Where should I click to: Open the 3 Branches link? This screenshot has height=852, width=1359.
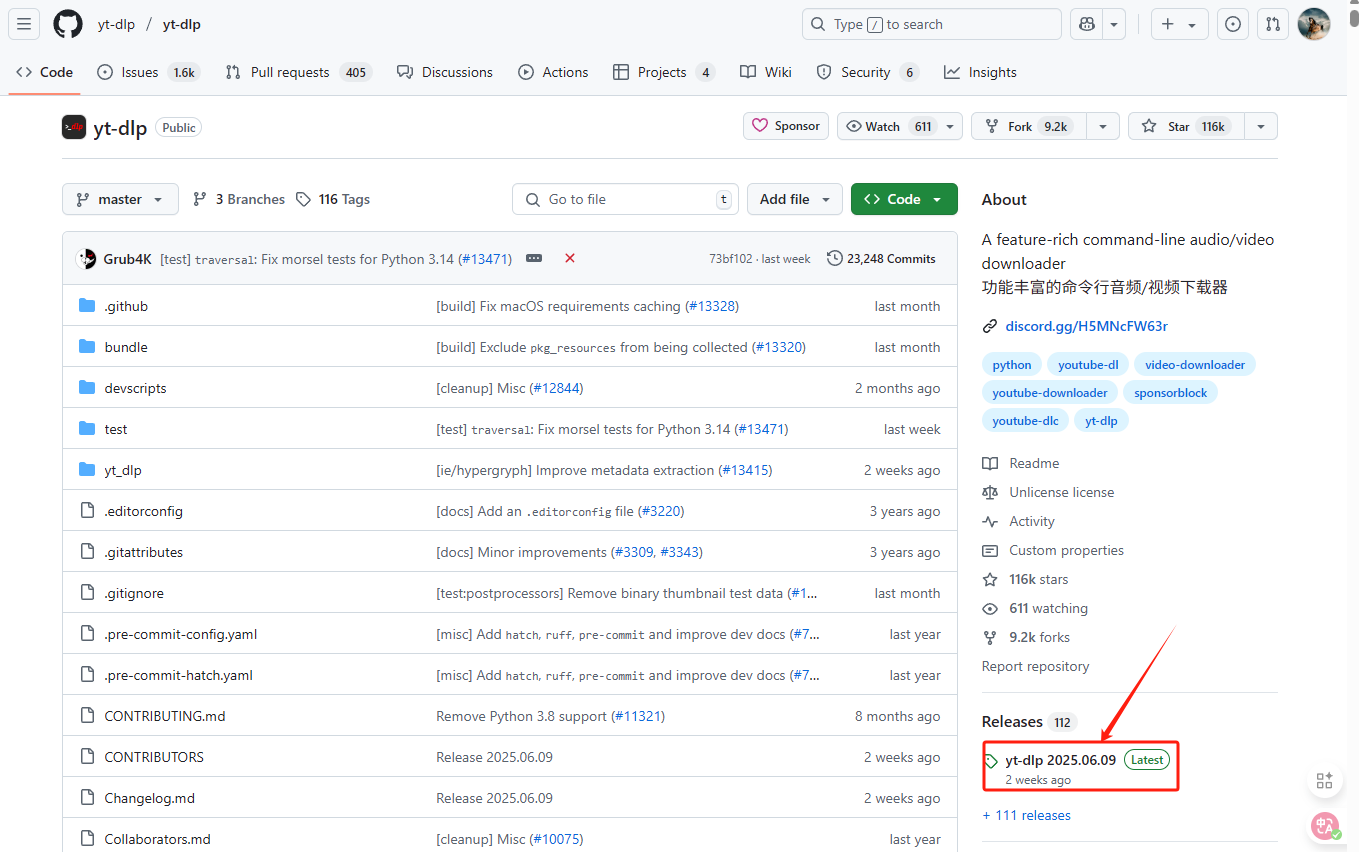239,199
